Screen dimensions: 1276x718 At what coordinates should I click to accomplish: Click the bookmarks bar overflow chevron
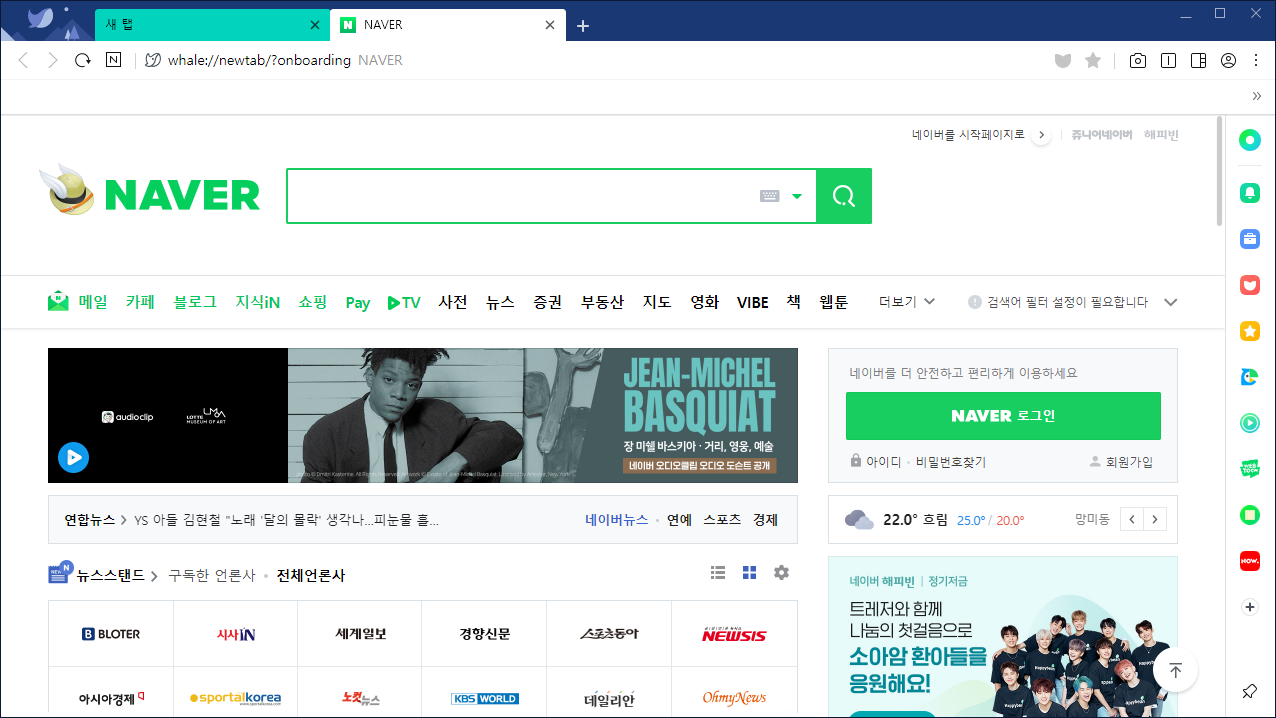1256,97
